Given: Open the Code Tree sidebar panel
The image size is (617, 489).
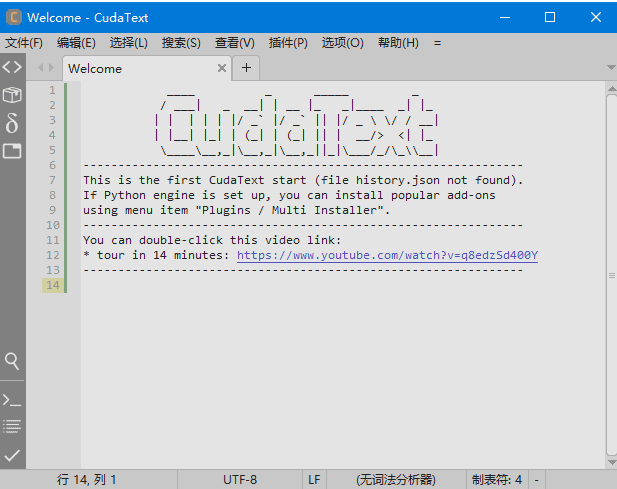Looking at the screenshot, I should 12,68.
